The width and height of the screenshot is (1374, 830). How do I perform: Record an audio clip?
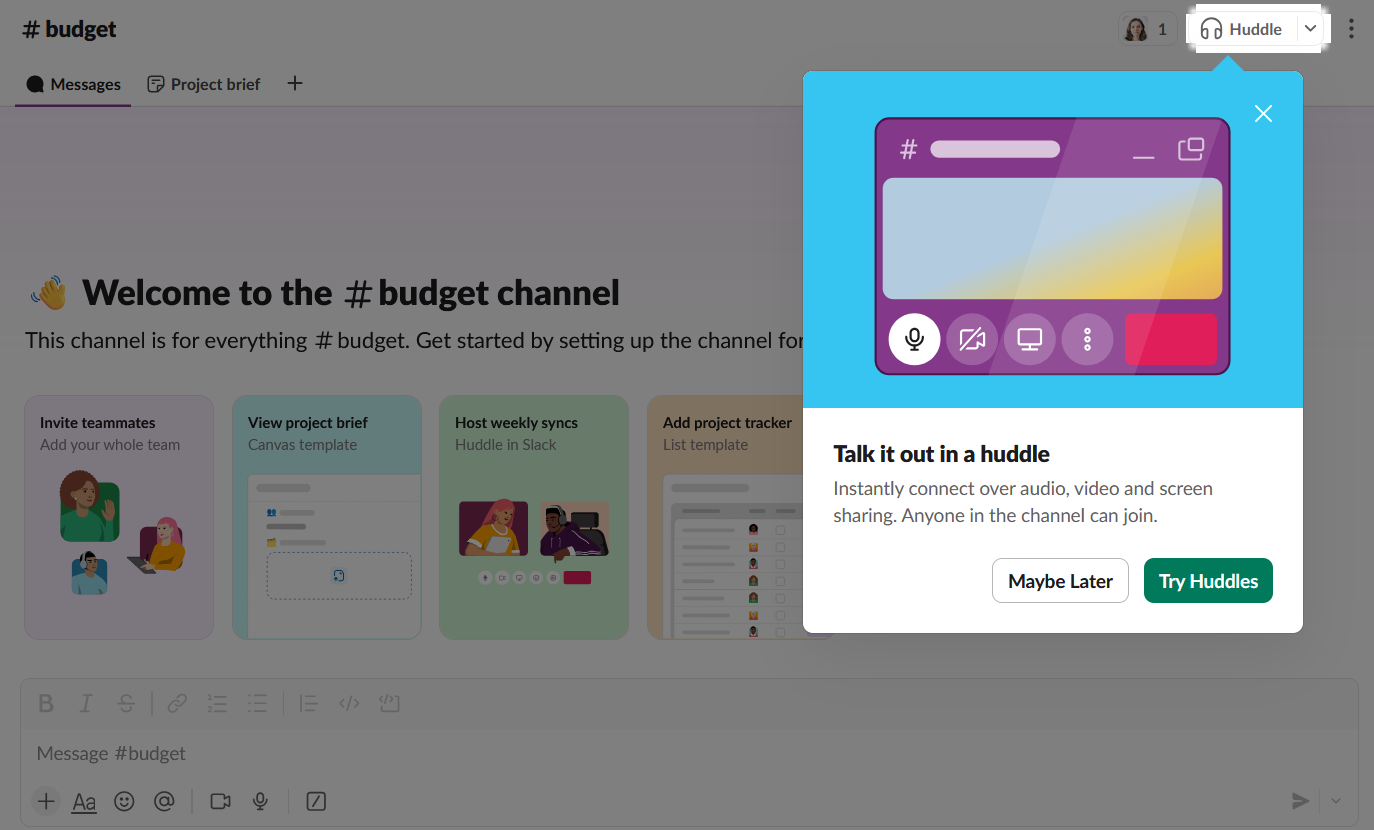[260, 801]
